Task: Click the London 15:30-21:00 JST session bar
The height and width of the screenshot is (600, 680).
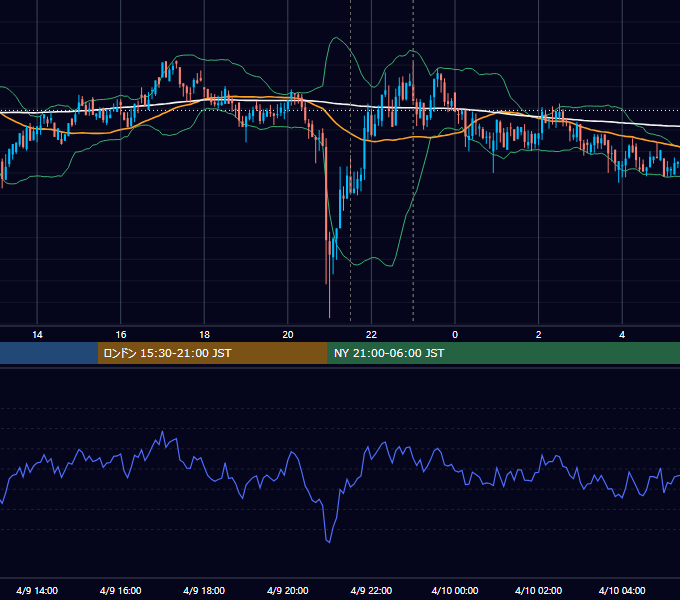Action: (212, 353)
